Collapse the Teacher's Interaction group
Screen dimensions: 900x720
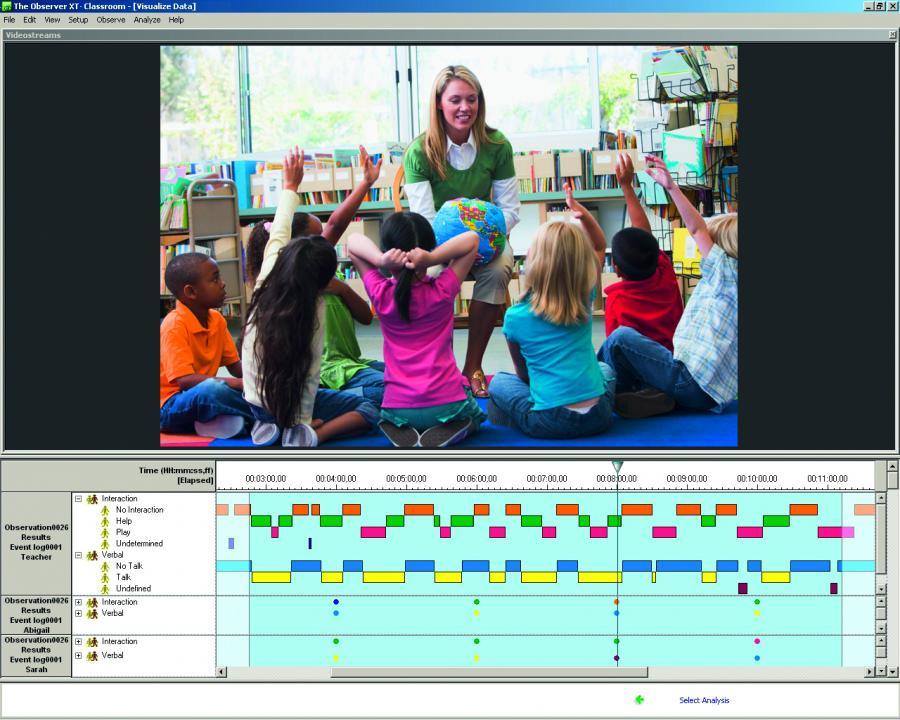[79, 499]
